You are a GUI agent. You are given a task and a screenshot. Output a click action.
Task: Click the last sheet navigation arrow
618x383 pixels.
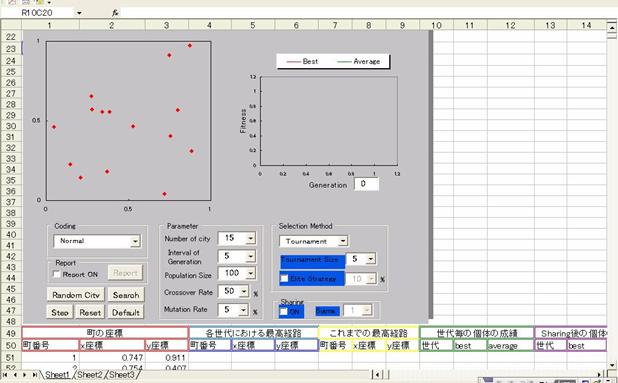pos(35,375)
